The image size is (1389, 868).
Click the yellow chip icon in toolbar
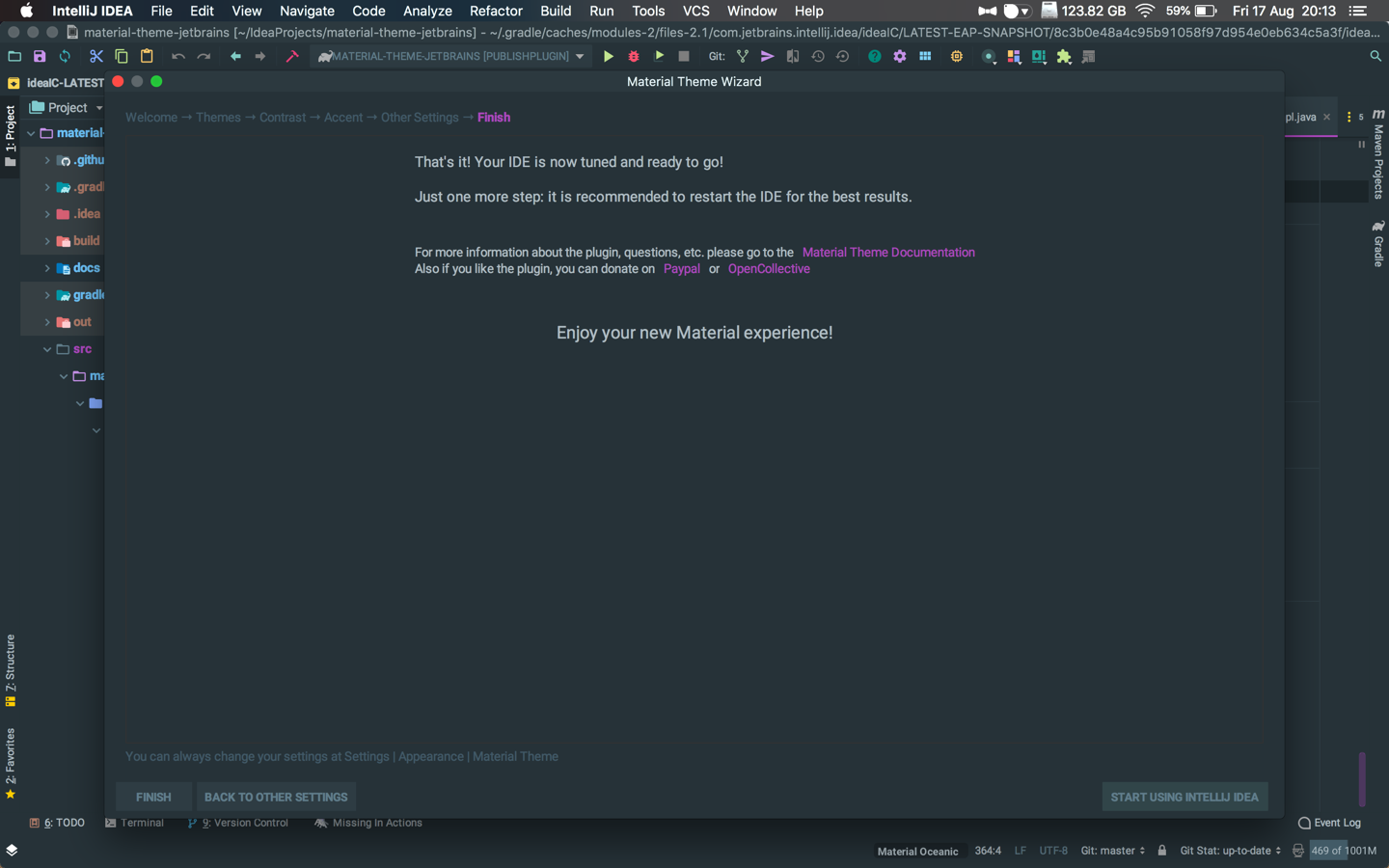click(x=957, y=57)
